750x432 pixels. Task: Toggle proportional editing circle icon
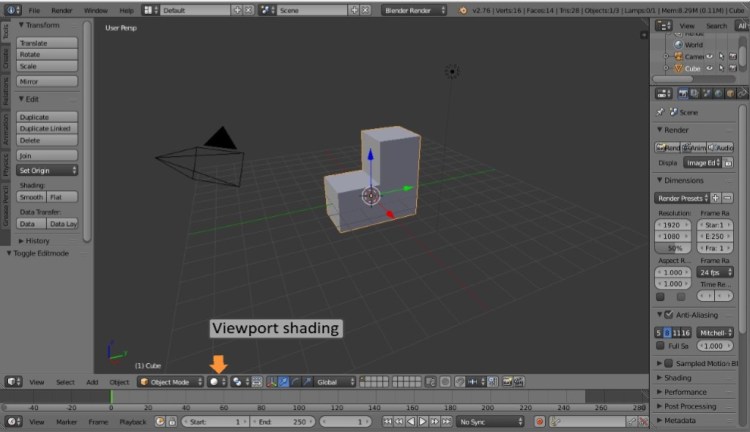(x=445, y=382)
